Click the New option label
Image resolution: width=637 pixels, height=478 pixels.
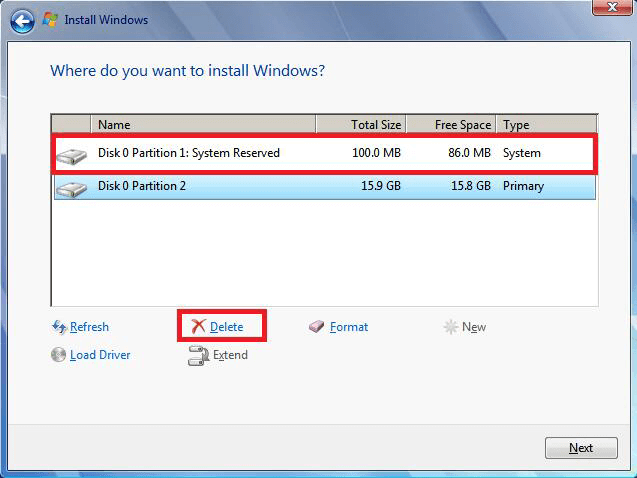click(x=474, y=327)
